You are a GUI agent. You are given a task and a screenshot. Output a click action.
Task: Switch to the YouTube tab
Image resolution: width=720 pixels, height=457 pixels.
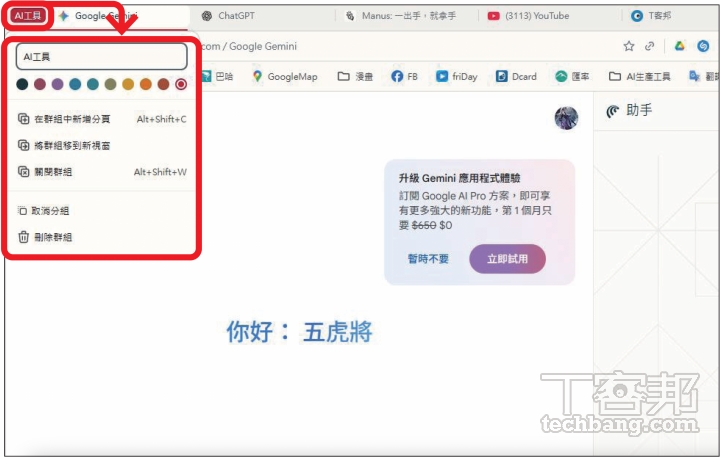[x=529, y=16]
